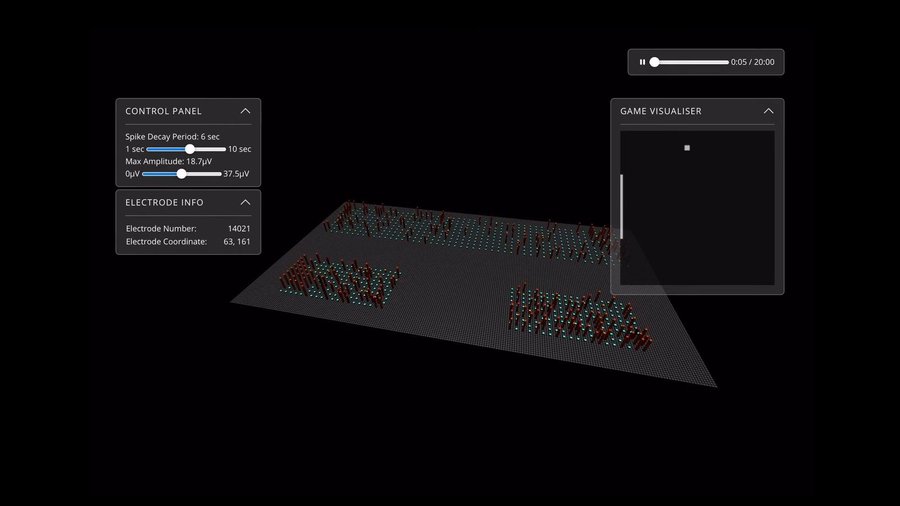900x506 pixels.
Task: Click the Game Visualiser header title
Action: 661,111
